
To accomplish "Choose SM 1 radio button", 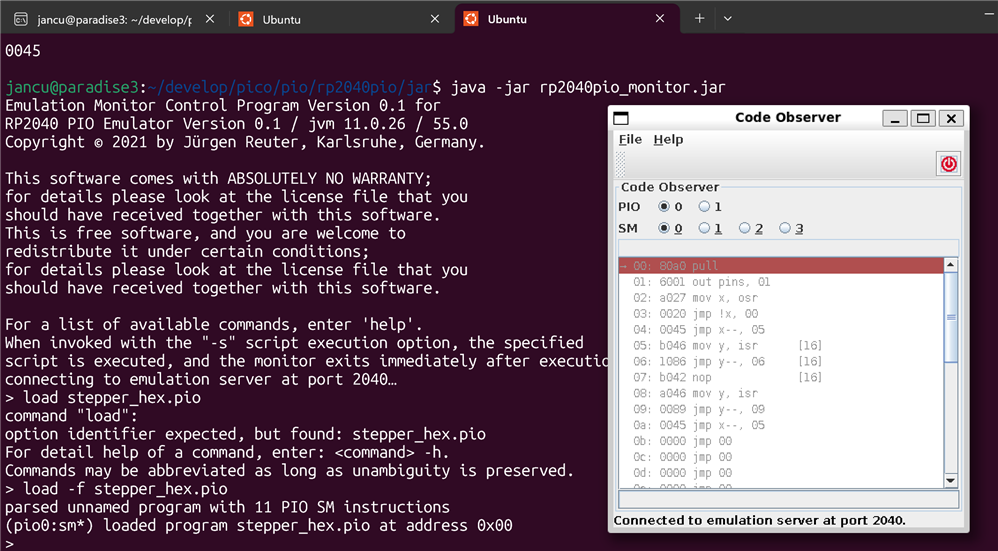I will click(x=704, y=228).
